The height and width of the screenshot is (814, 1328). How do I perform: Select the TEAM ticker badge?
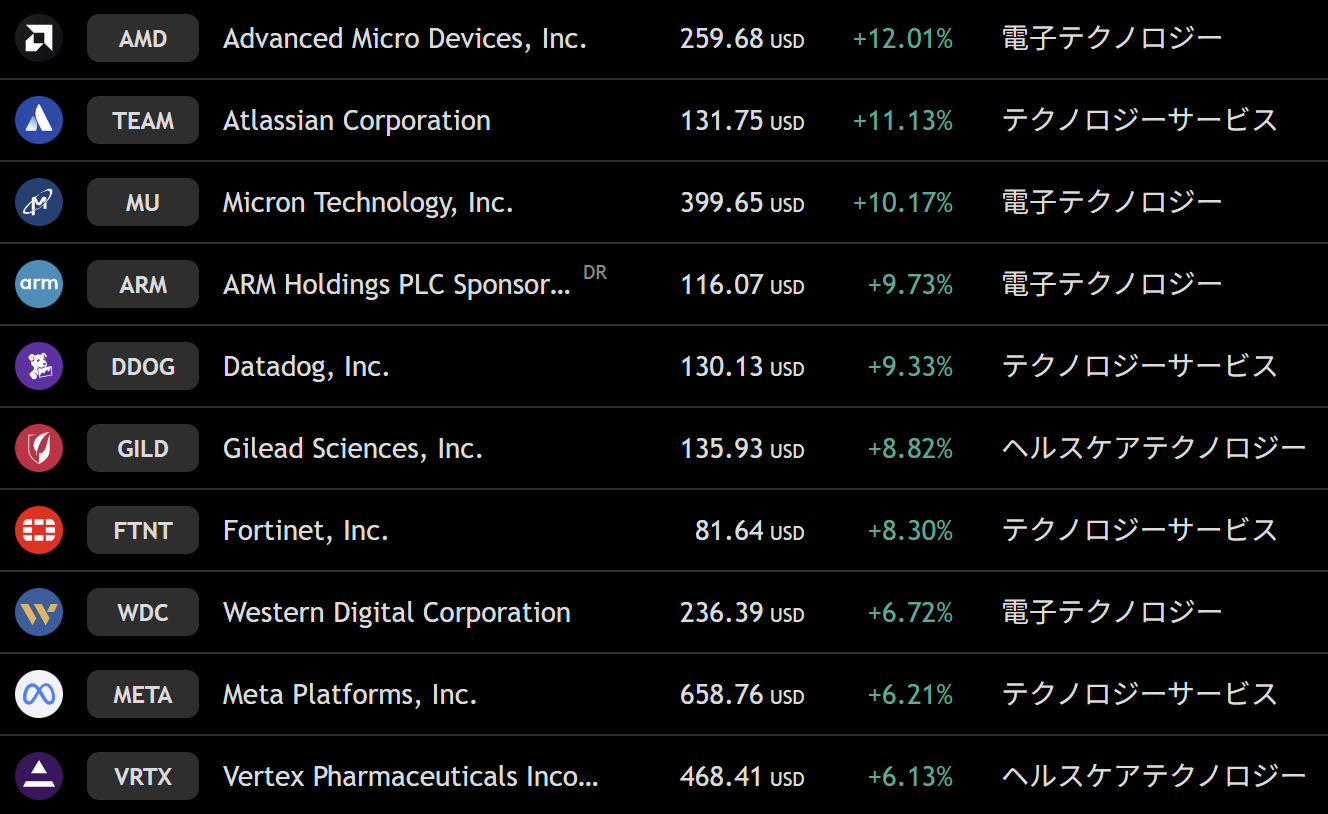[x=143, y=121]
